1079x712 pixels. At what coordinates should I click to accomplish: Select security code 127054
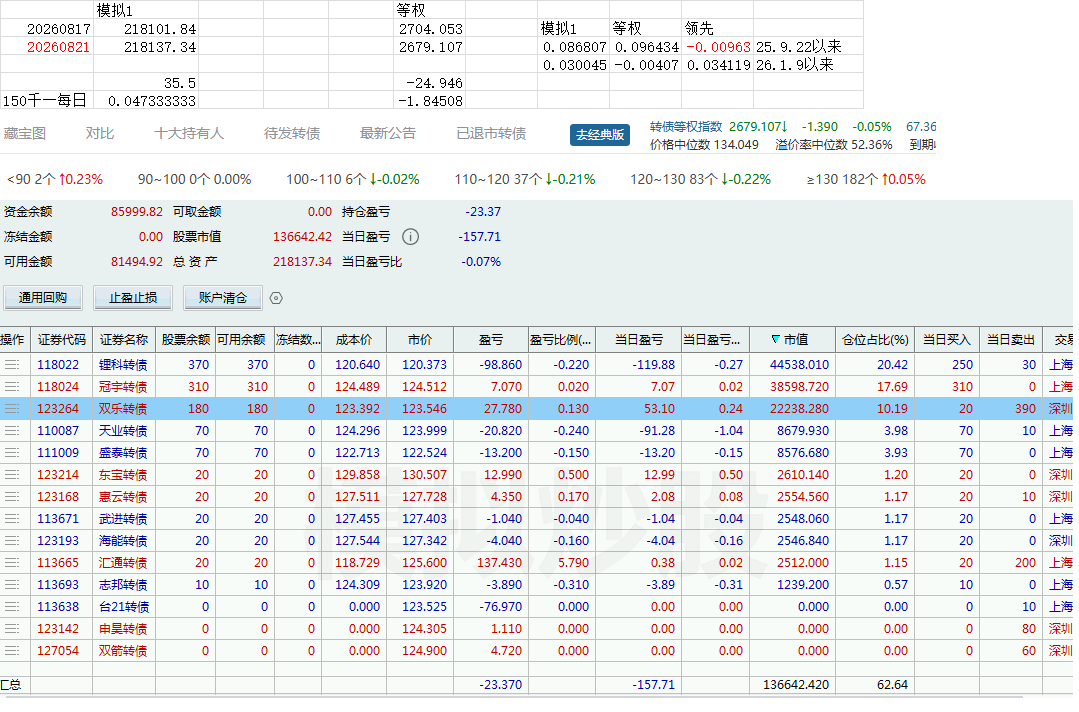(58, 651)
